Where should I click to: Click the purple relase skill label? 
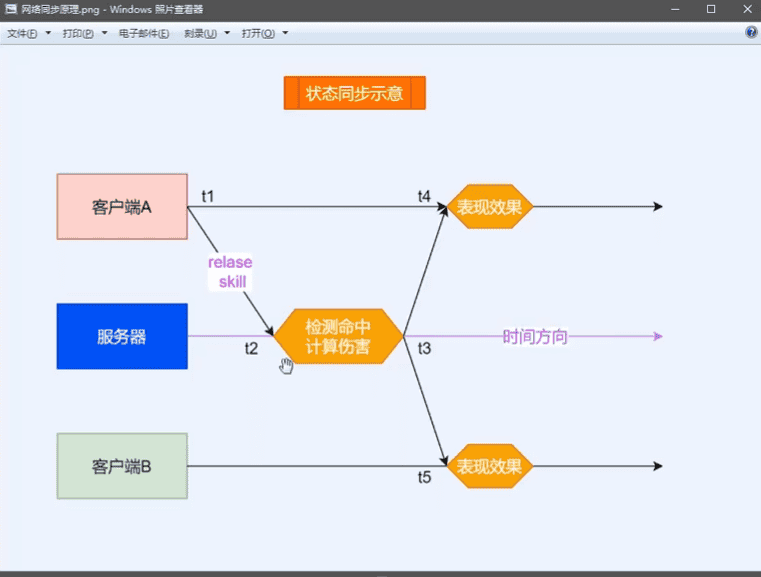click(230, 272)
